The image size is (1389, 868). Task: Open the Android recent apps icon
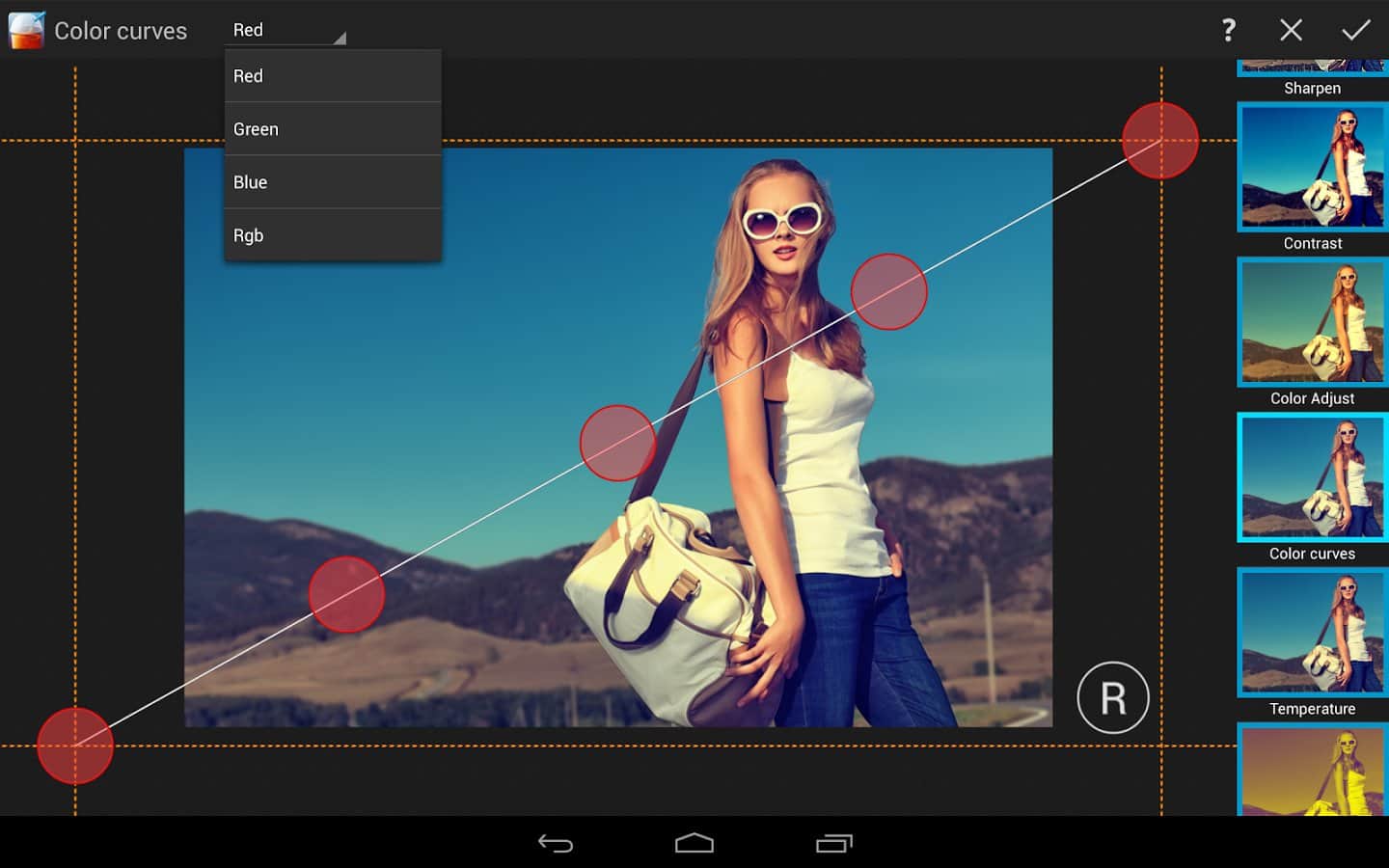(834, 844)
